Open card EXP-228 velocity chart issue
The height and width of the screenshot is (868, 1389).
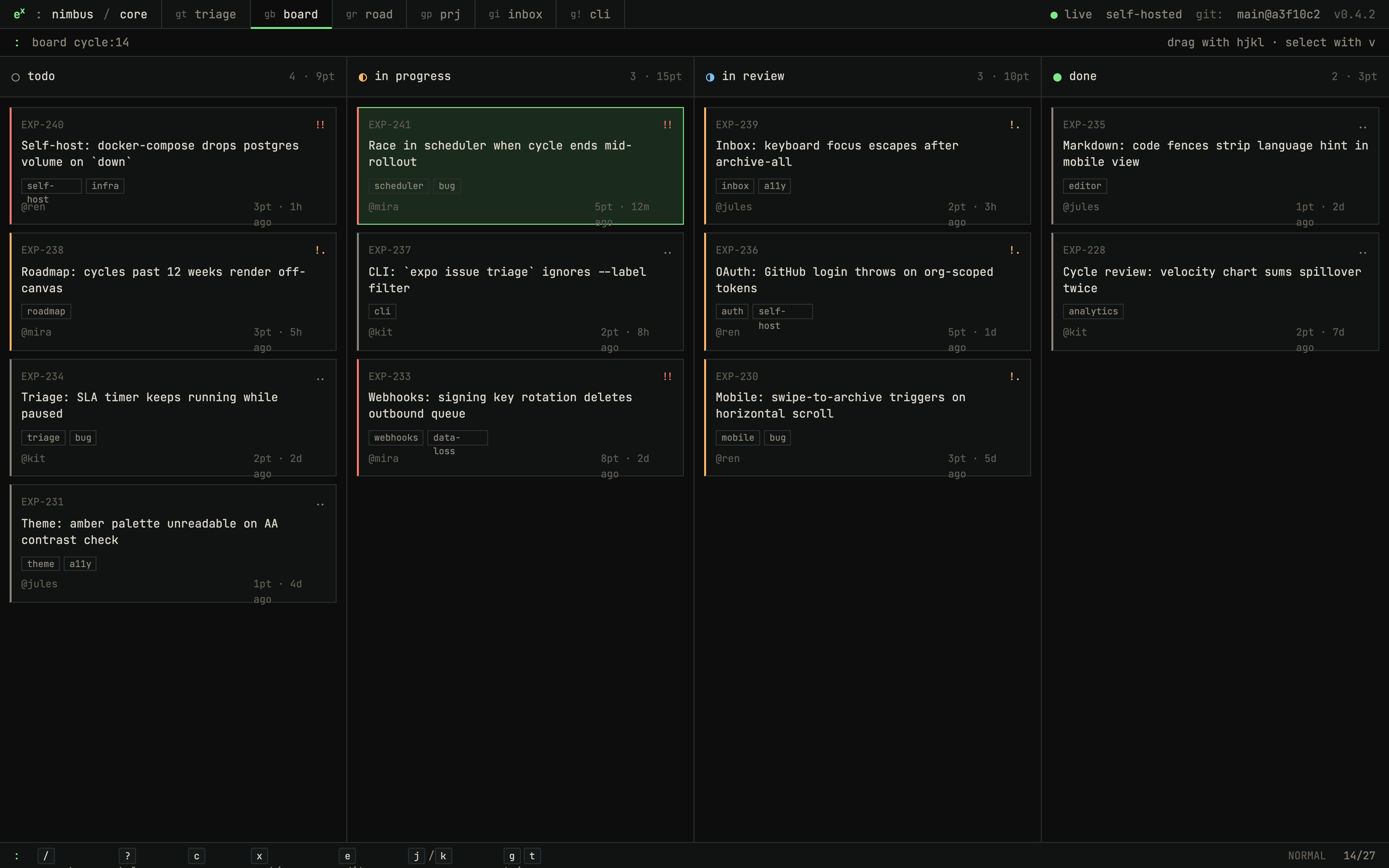tap(1214, 292)
